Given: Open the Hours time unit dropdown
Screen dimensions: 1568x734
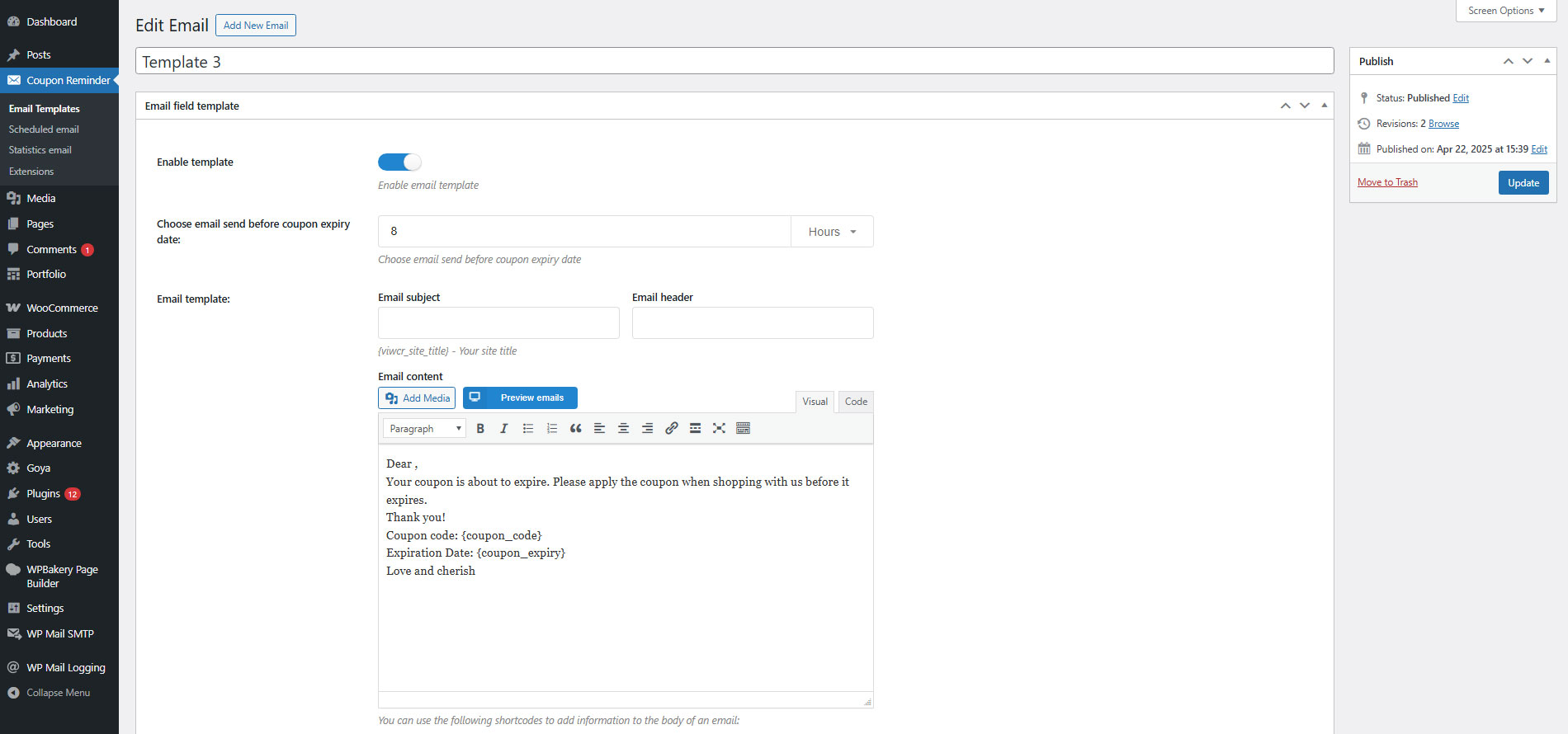Looking at the screenshot, I should pos(832,232).
